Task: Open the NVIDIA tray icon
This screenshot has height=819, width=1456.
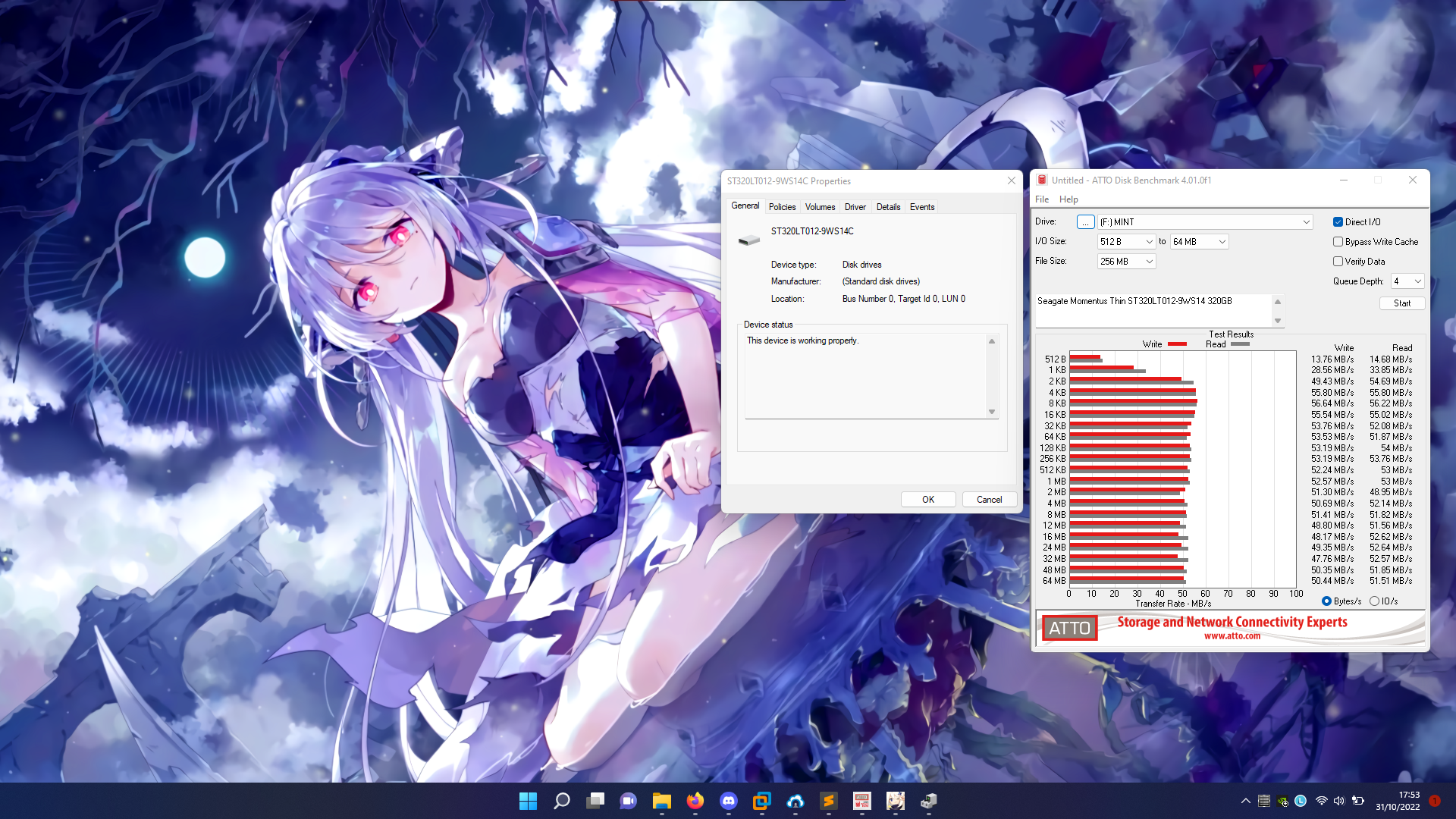Action: coord(1282,801)
